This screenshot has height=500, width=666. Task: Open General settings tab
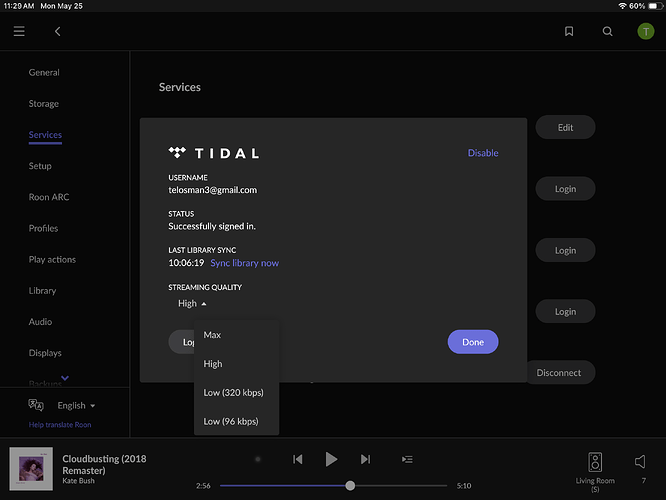(44, 73)
